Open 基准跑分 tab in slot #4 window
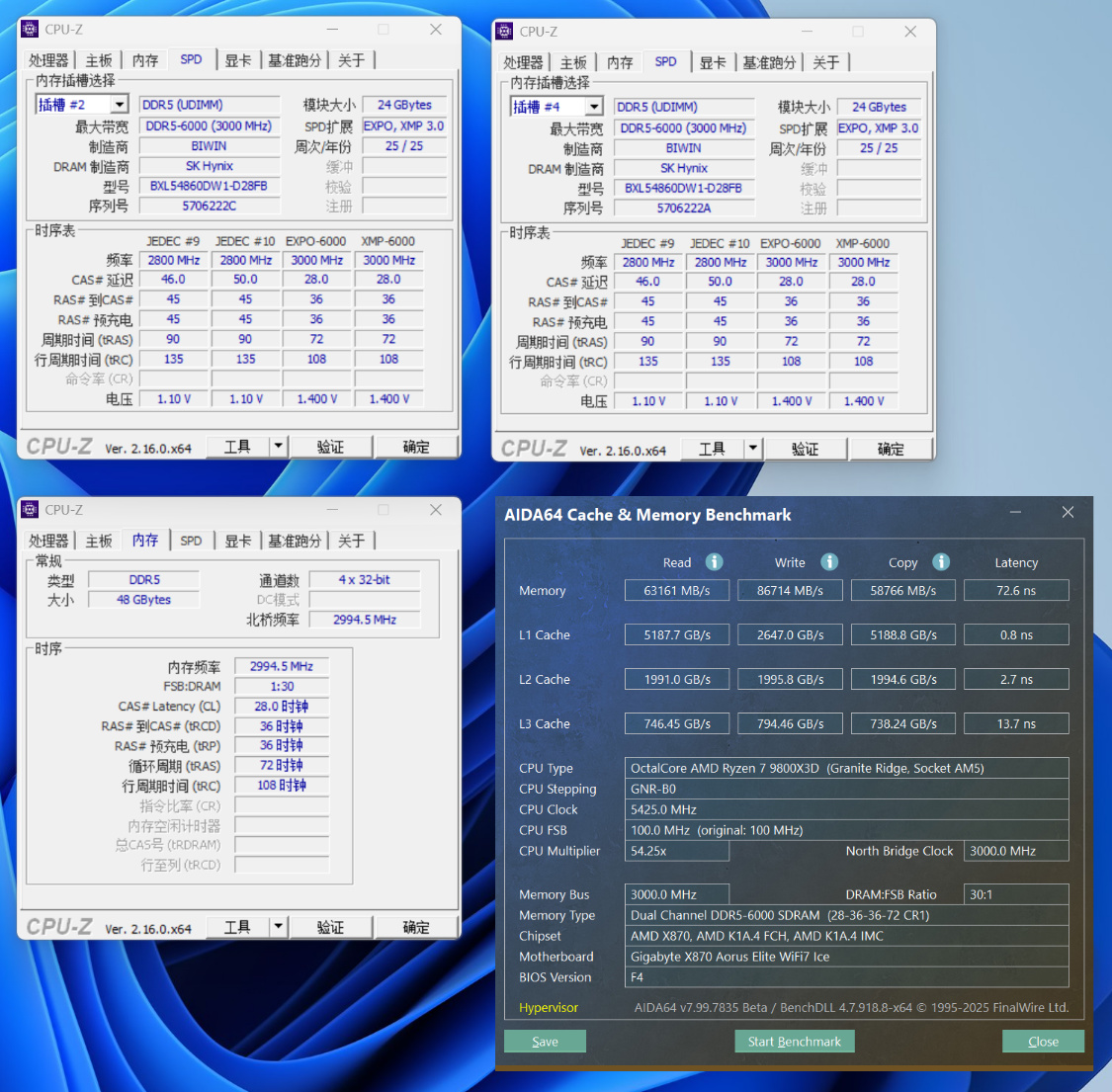Viewport: 1112px width, 1092px height. [x=769, y=62]
